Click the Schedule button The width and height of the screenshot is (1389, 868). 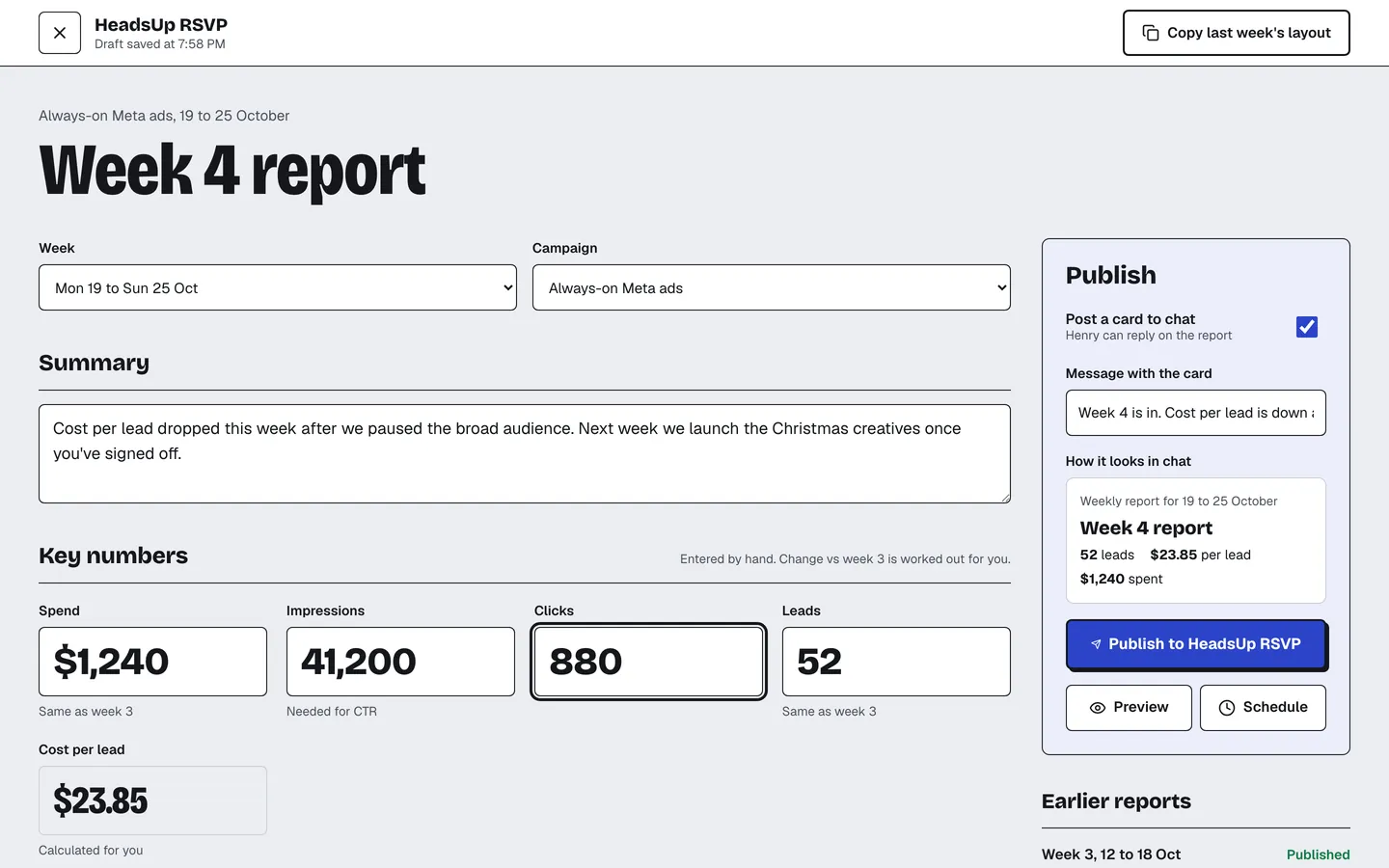[1263, 708]
